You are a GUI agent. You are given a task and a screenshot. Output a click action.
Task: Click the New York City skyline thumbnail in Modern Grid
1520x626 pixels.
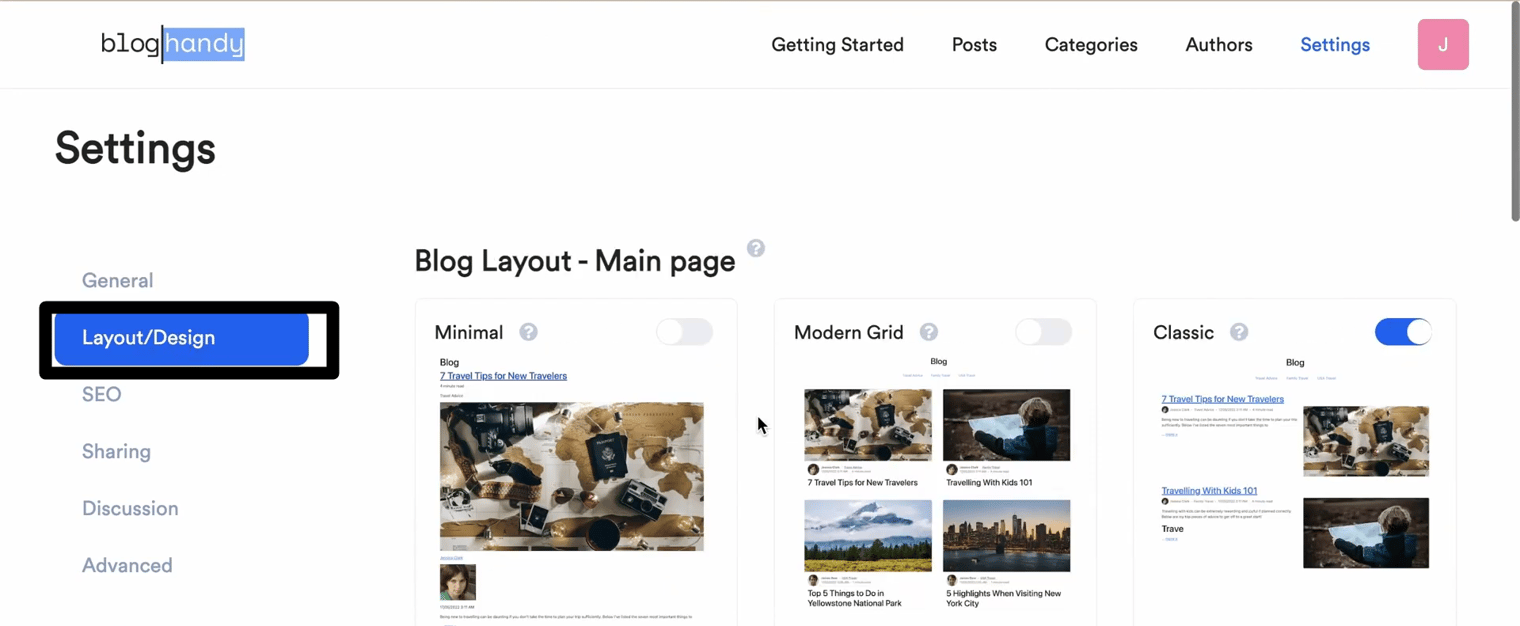click(1006, 535)
